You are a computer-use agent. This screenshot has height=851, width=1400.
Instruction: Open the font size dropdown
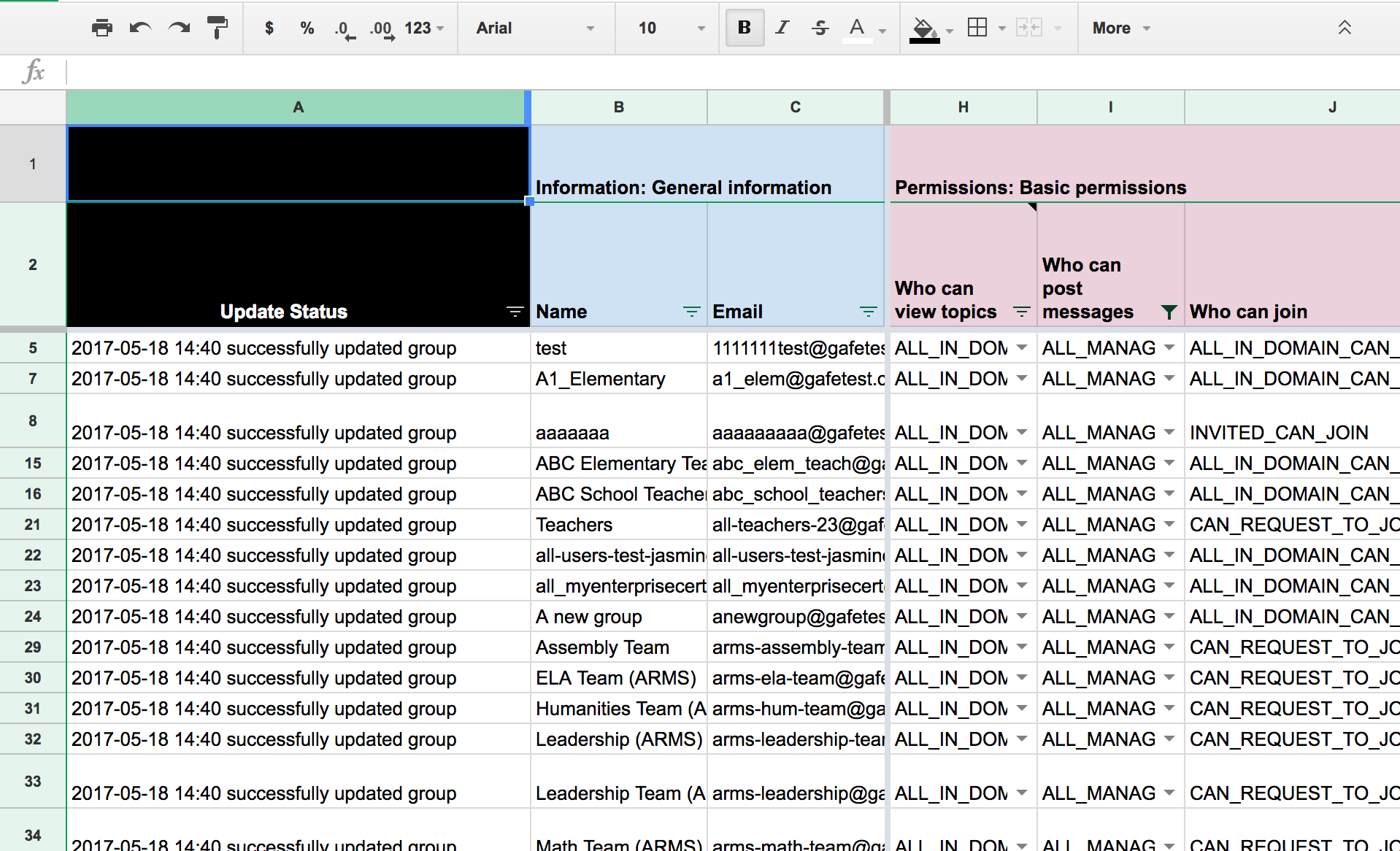click(670, 28)
